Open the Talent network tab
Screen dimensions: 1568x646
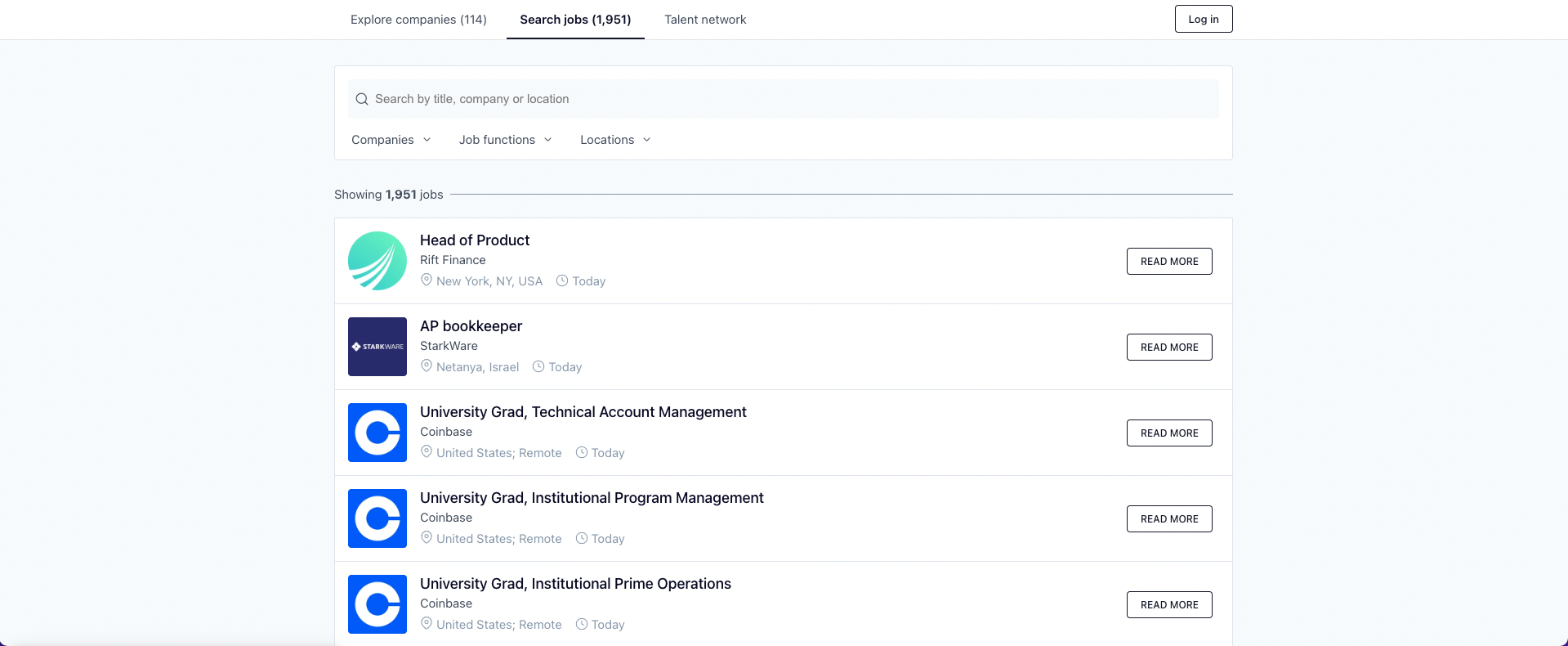705,20
